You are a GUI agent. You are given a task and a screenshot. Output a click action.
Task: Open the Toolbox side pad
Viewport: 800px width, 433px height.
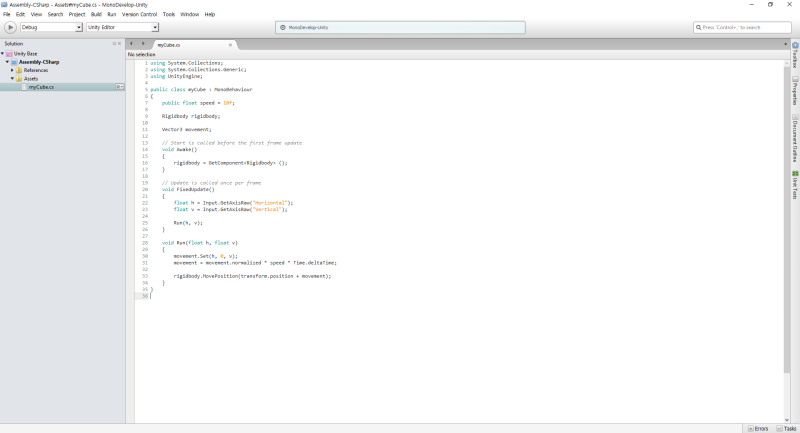(x=795, y=55)
